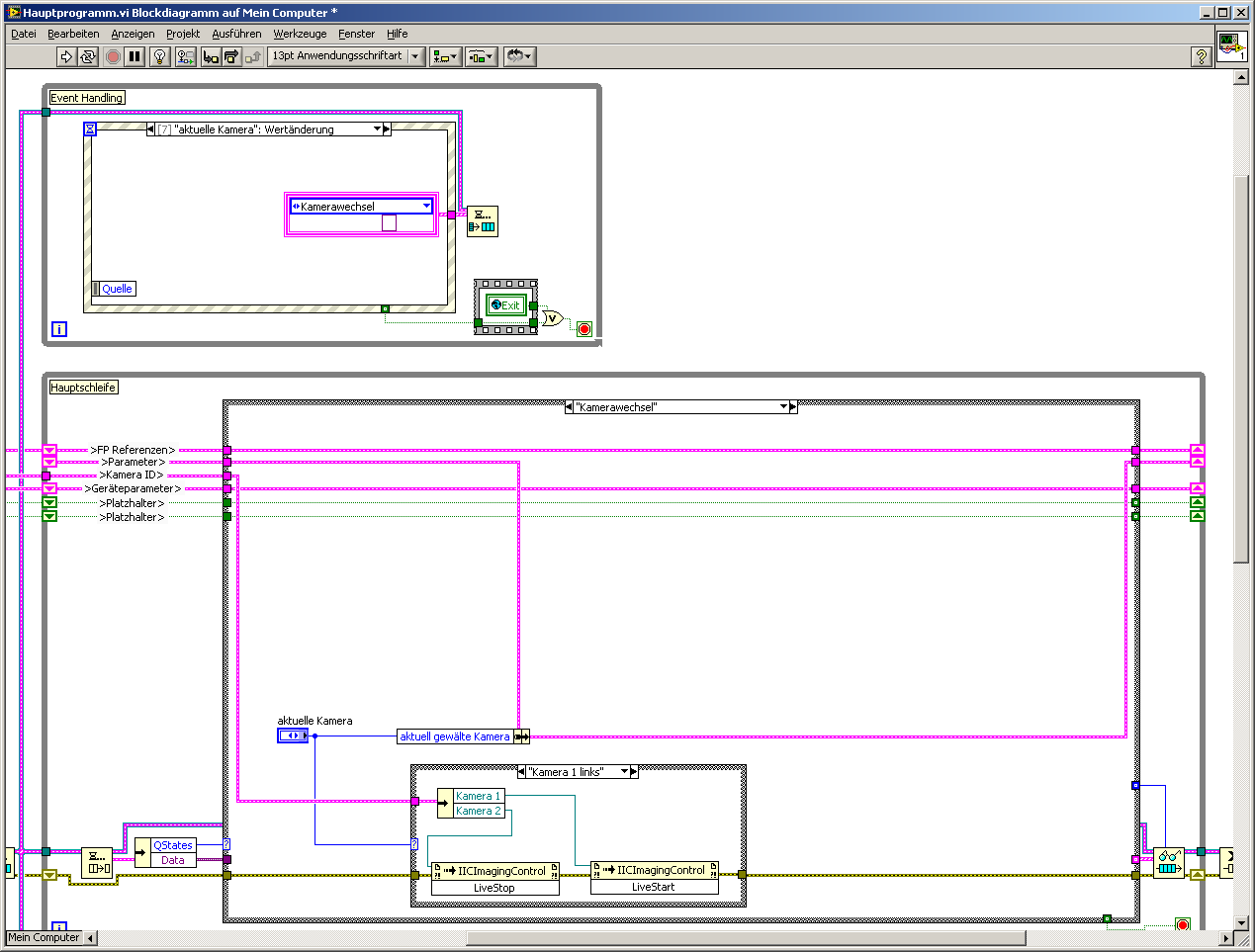This screenshot has height=952, width=1255.
Task: Select the Data unbundle element
Action: [173, 860]
